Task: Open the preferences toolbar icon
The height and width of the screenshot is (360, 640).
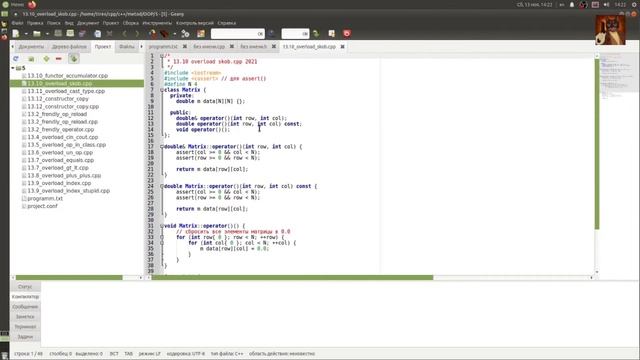Action: click(x=331, y=34)
